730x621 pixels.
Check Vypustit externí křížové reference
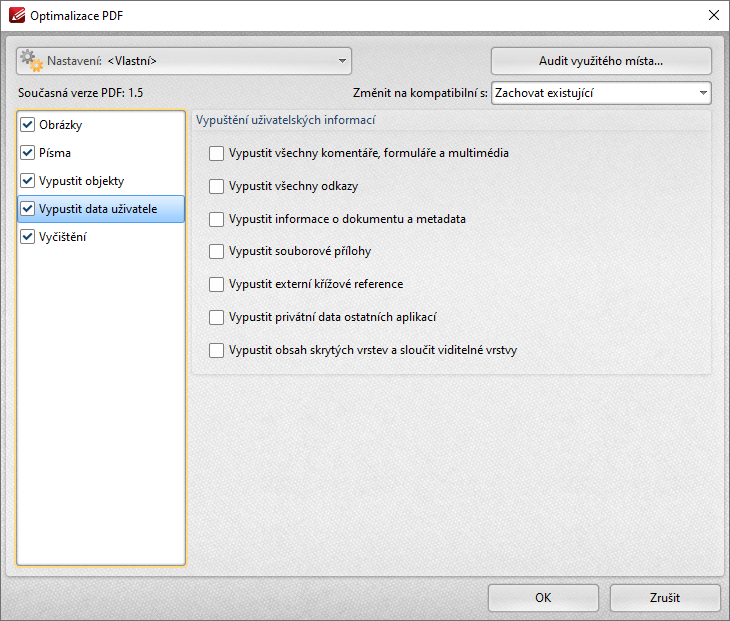click(x=216, y=284)
